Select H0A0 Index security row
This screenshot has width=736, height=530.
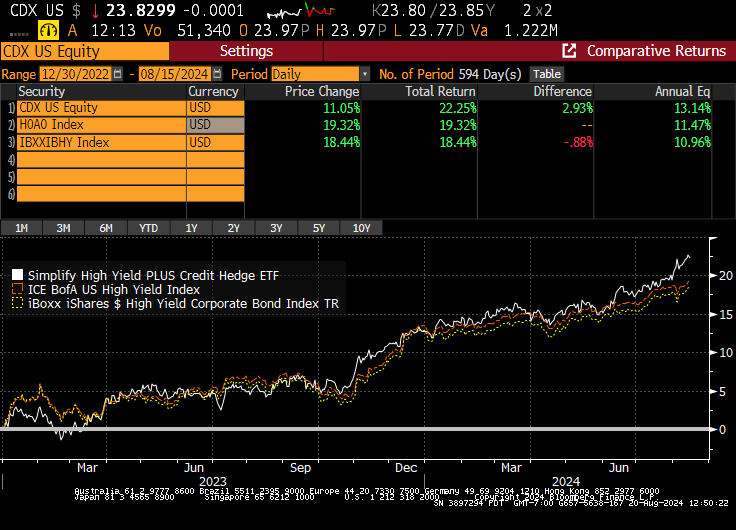(x=101, y=125)
